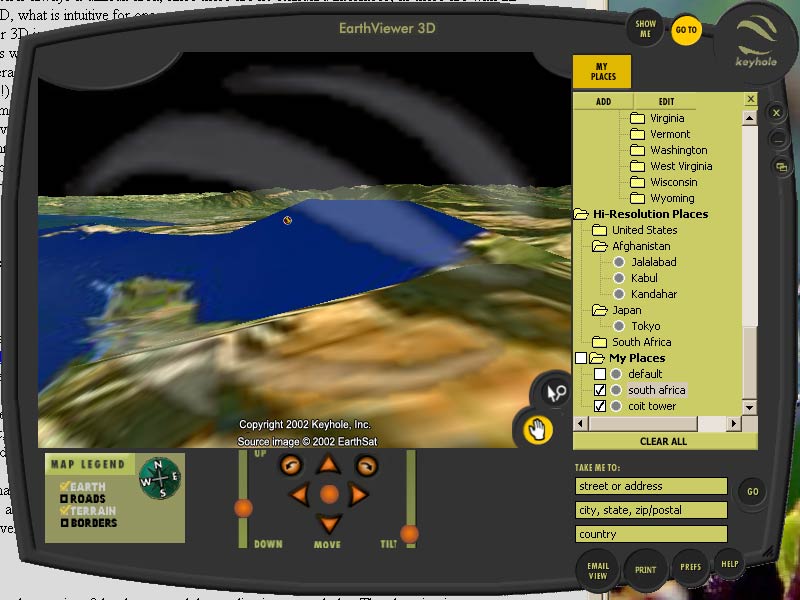Select the 'south africa' list entry
The width and height of the screenshot is (800, 600).
point(657,390)
